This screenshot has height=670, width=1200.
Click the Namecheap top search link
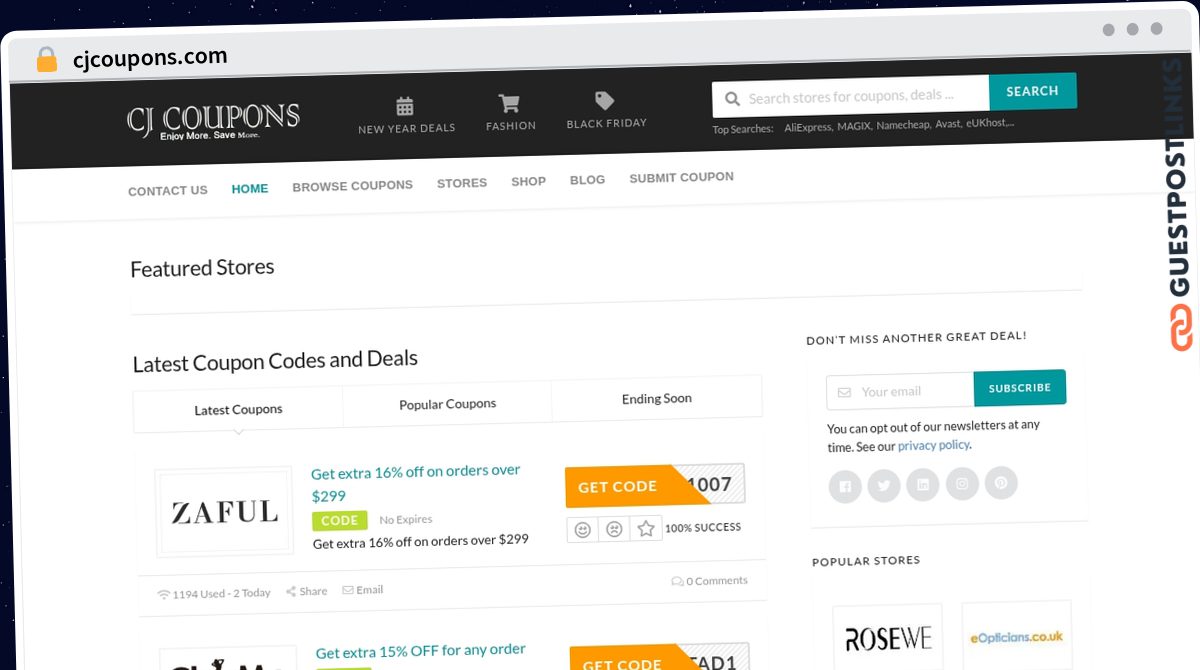903,125
